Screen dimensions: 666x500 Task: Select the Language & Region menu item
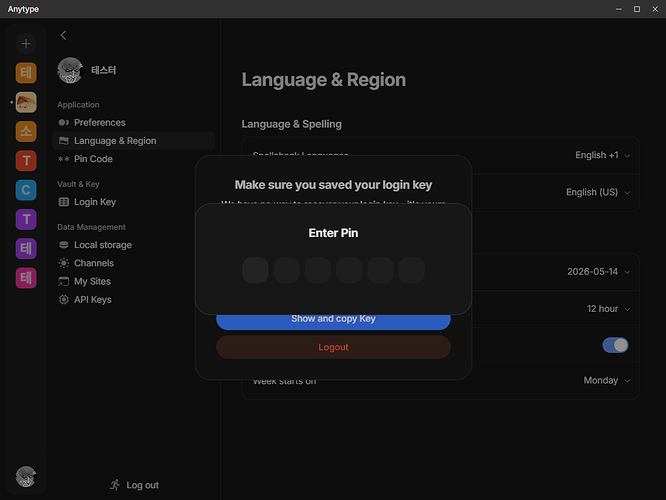[133, 141]
